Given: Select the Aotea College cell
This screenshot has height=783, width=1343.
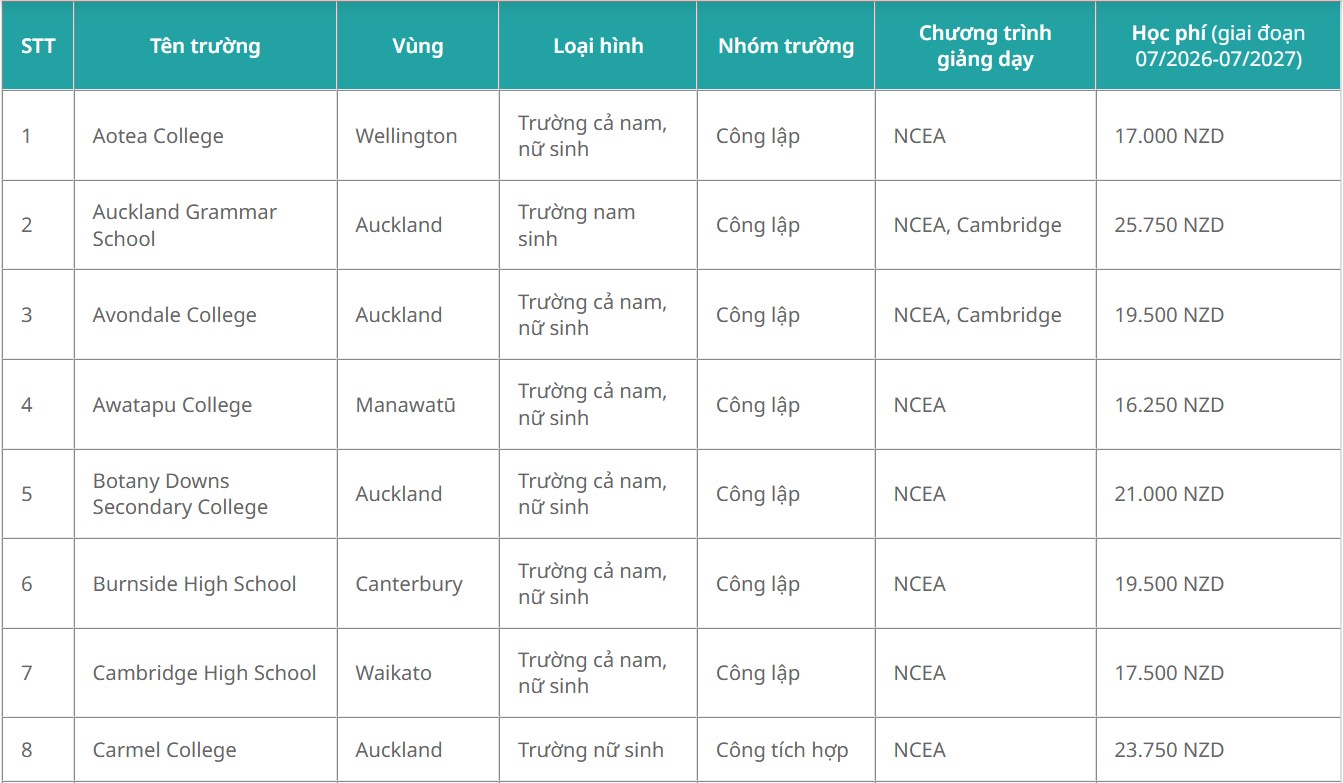Looking at the screenshot, I should point(158,136).
